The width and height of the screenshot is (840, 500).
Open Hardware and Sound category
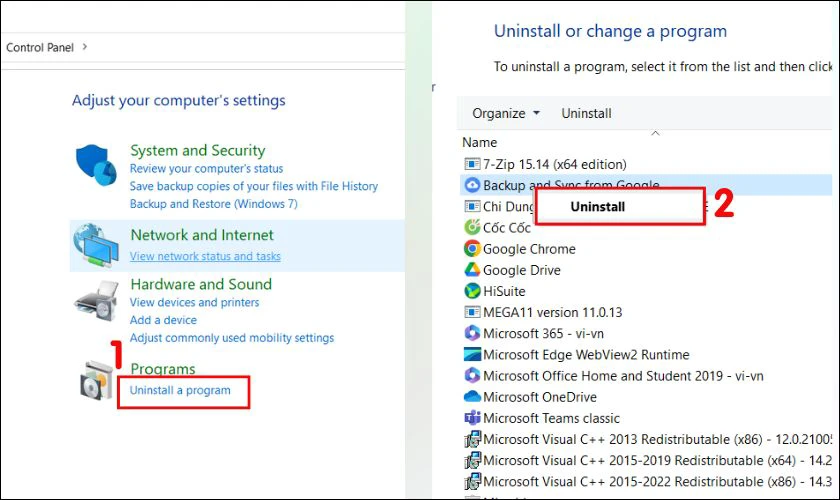pyautogui.click(x=201, y=284)
